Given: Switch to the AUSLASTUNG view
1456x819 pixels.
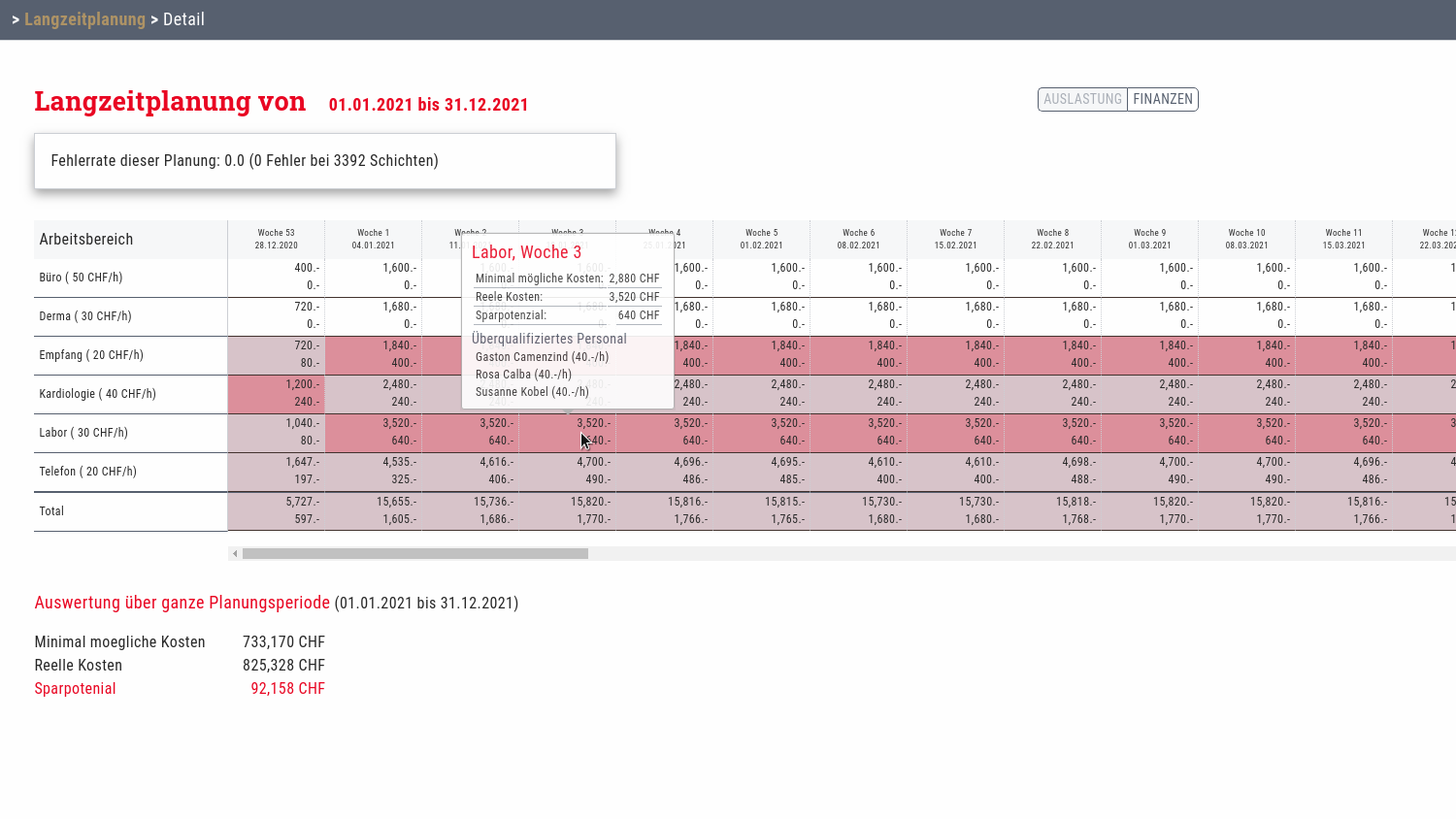Looking at the screenshot, I should [1082, 99].
